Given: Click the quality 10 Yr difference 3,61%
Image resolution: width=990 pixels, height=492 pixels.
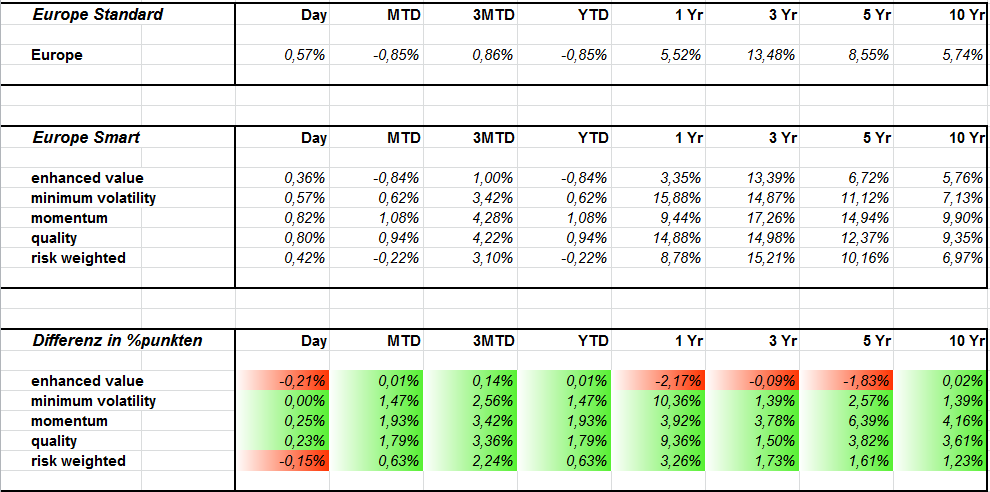Looking at the screenshot, I should click(962, 441).
